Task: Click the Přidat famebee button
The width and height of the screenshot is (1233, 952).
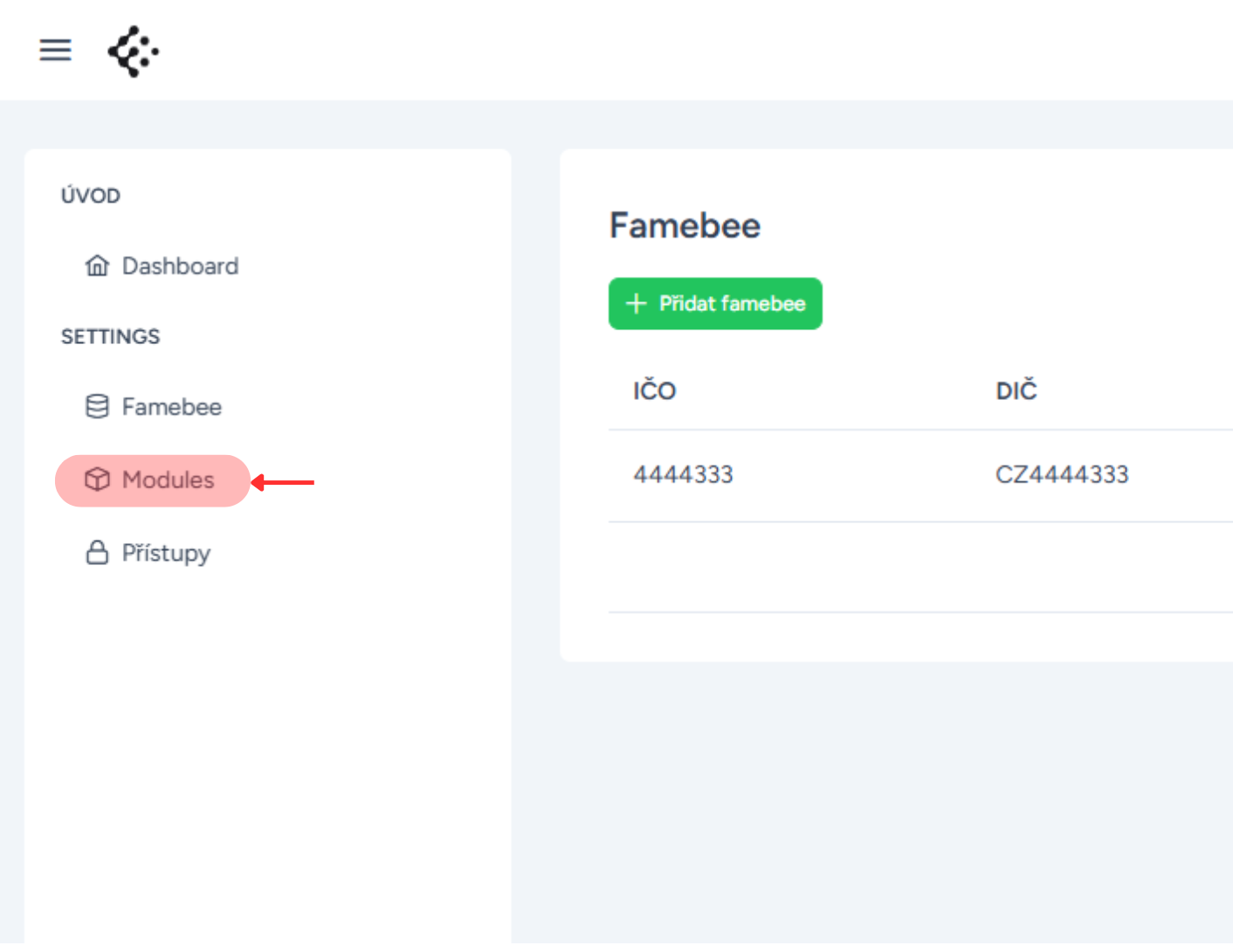Action: (x=715, y=303)
